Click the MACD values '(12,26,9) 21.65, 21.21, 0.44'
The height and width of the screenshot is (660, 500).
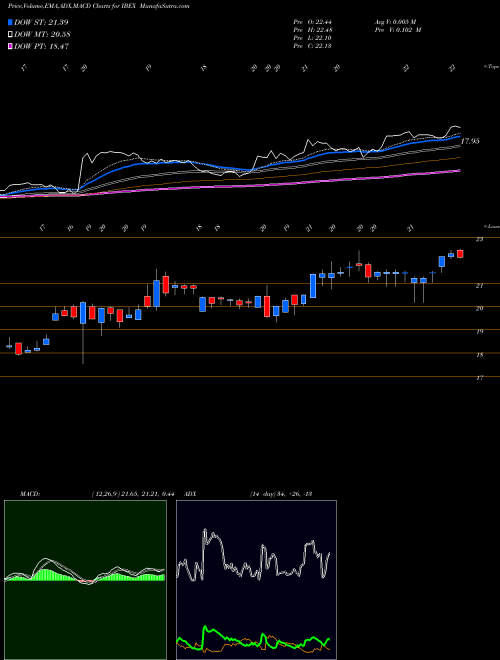(133, 494)
